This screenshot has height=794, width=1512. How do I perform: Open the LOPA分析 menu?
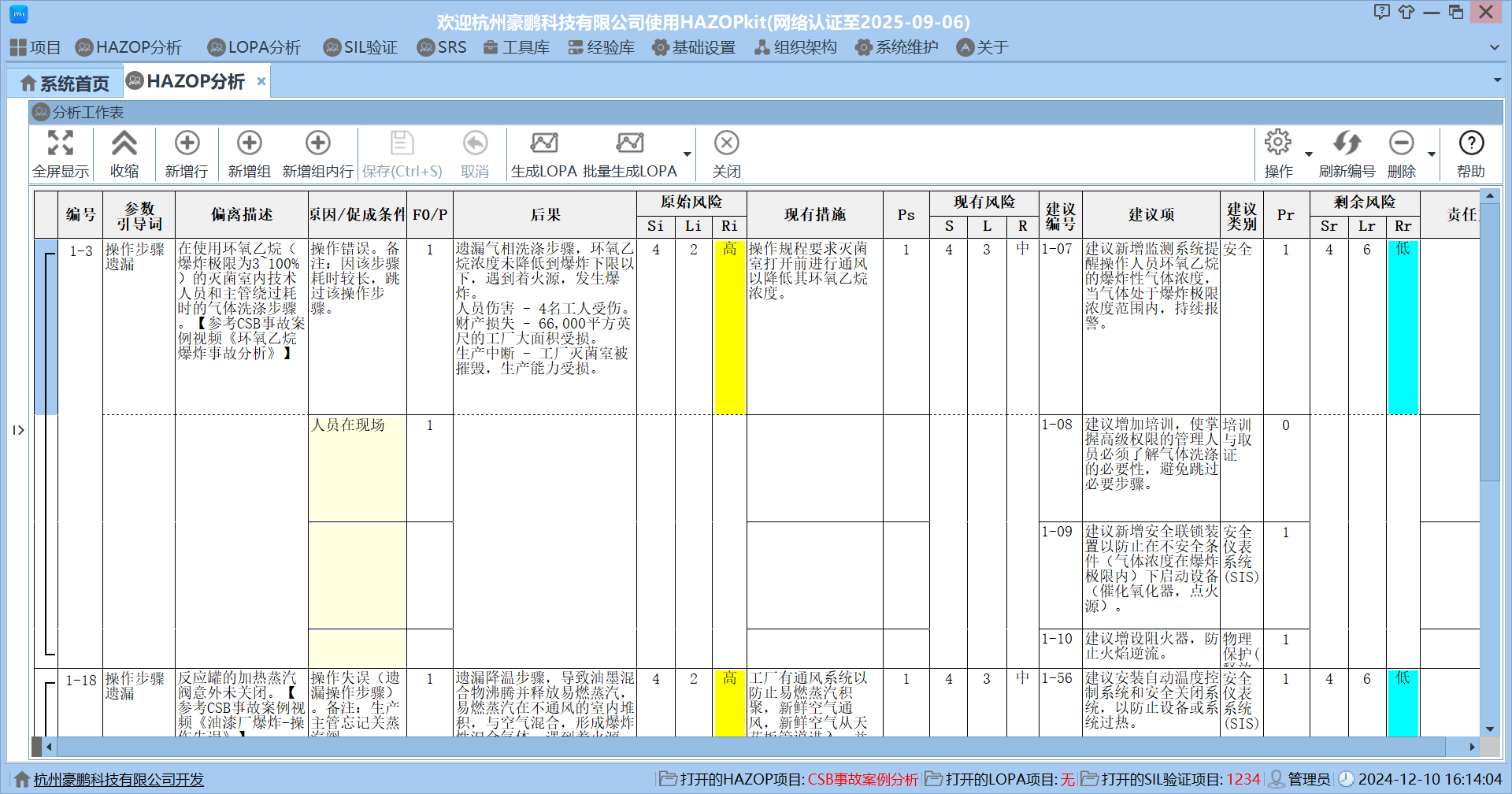click(254, 47)
